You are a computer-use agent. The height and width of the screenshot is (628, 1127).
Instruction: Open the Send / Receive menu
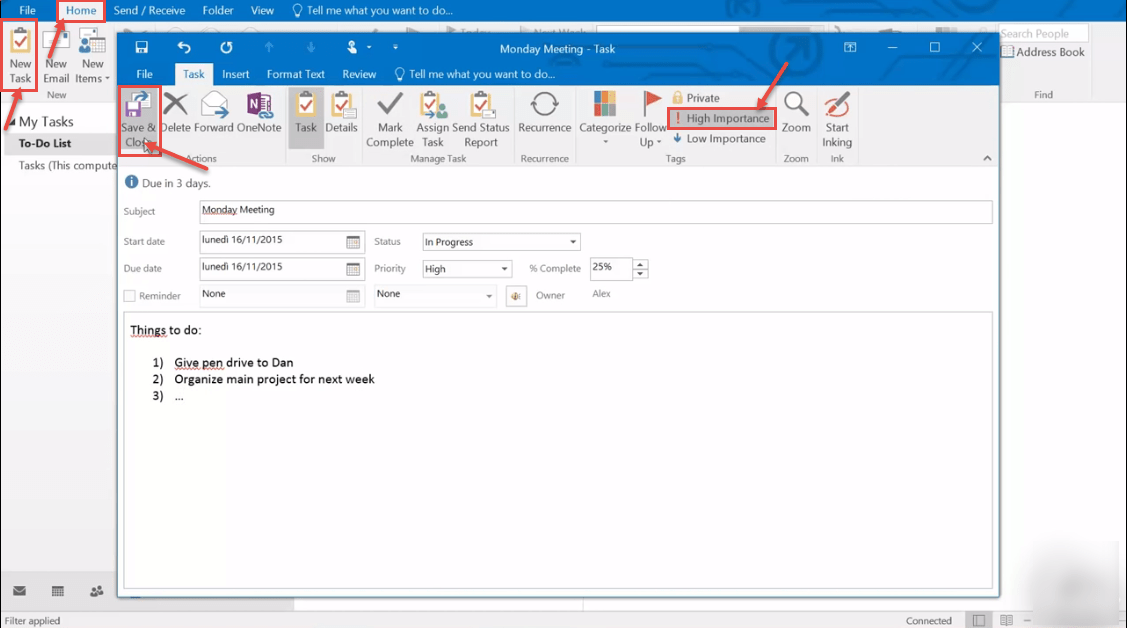click(x=149, y=10)
